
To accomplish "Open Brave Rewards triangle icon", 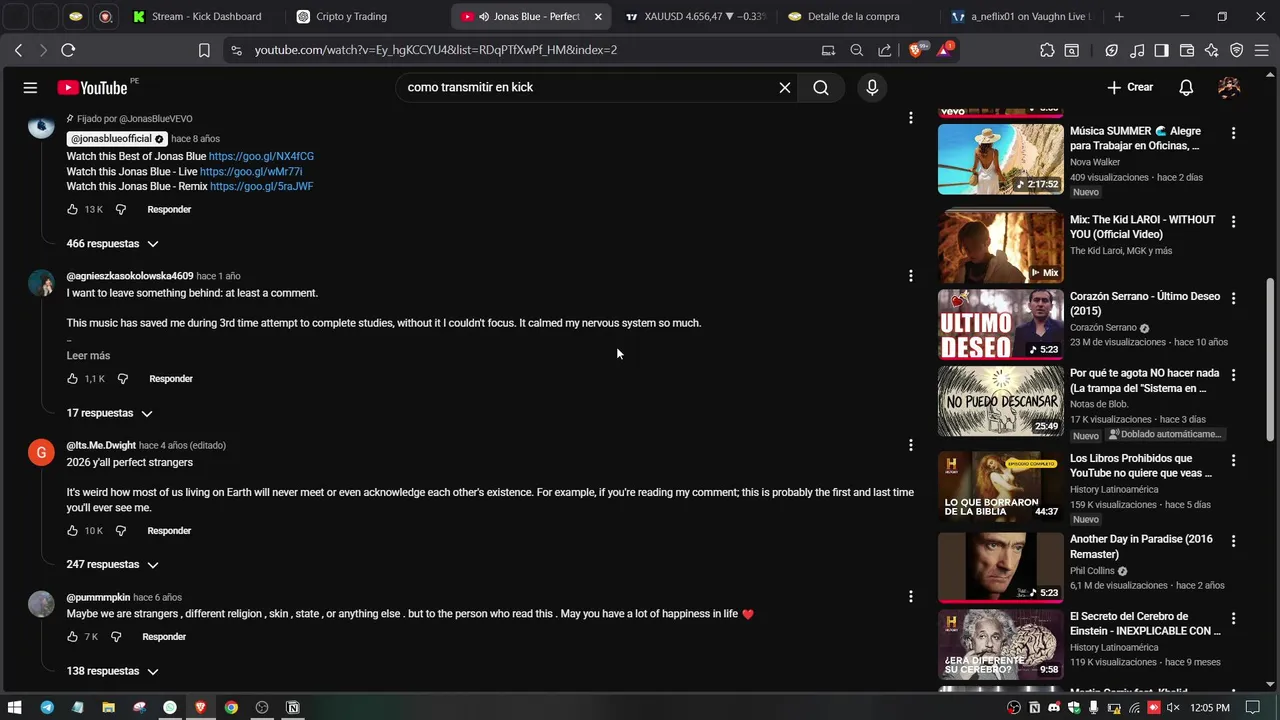I will (943, 50).
